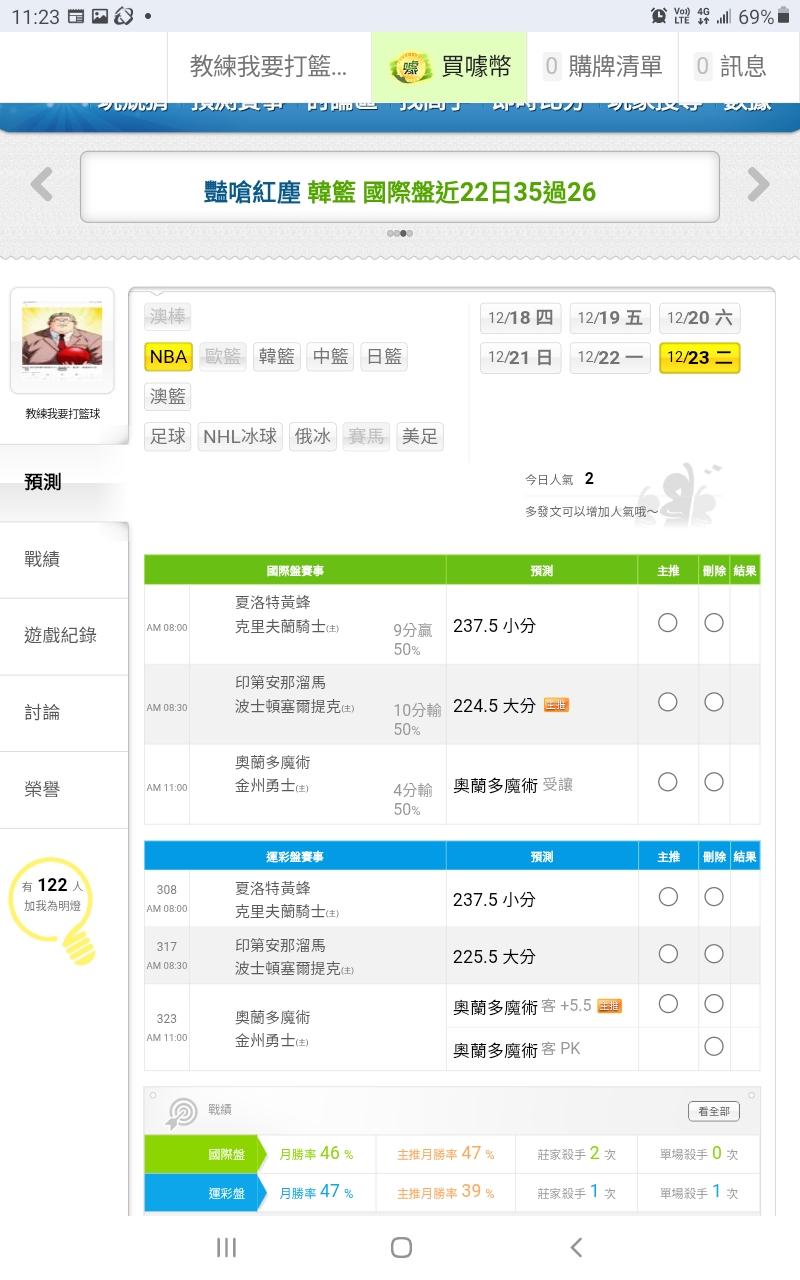Go to next banner with right arrow
The image size is (800, 1280).
(759, 185)
